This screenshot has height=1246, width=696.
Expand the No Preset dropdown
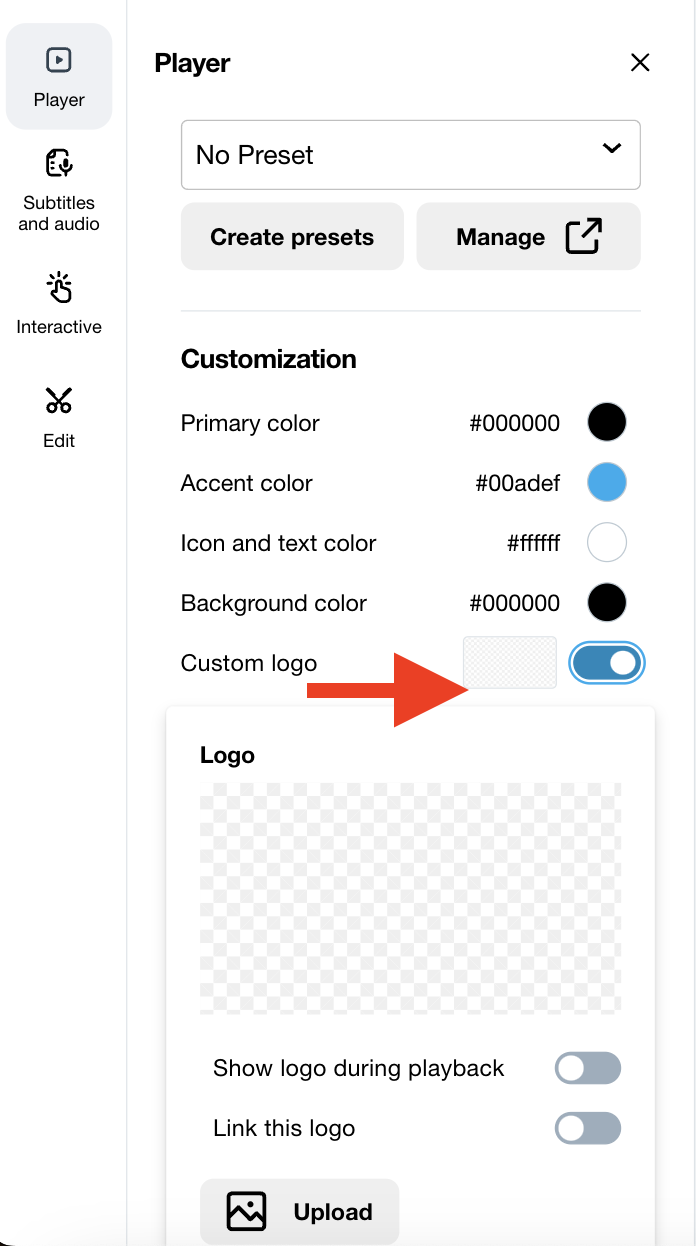coord(410,155)
